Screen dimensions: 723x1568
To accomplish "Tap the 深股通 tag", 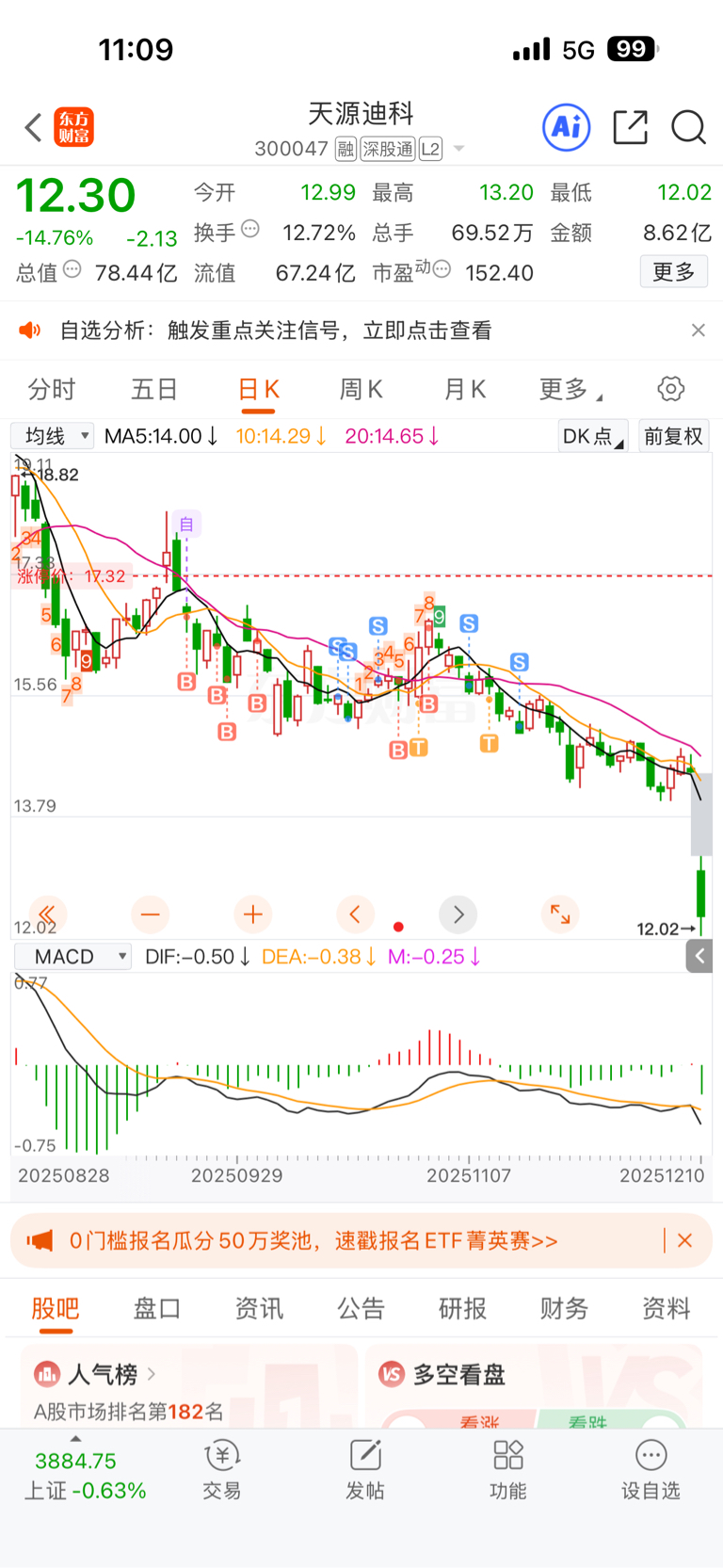I will [x=388, y=149].
